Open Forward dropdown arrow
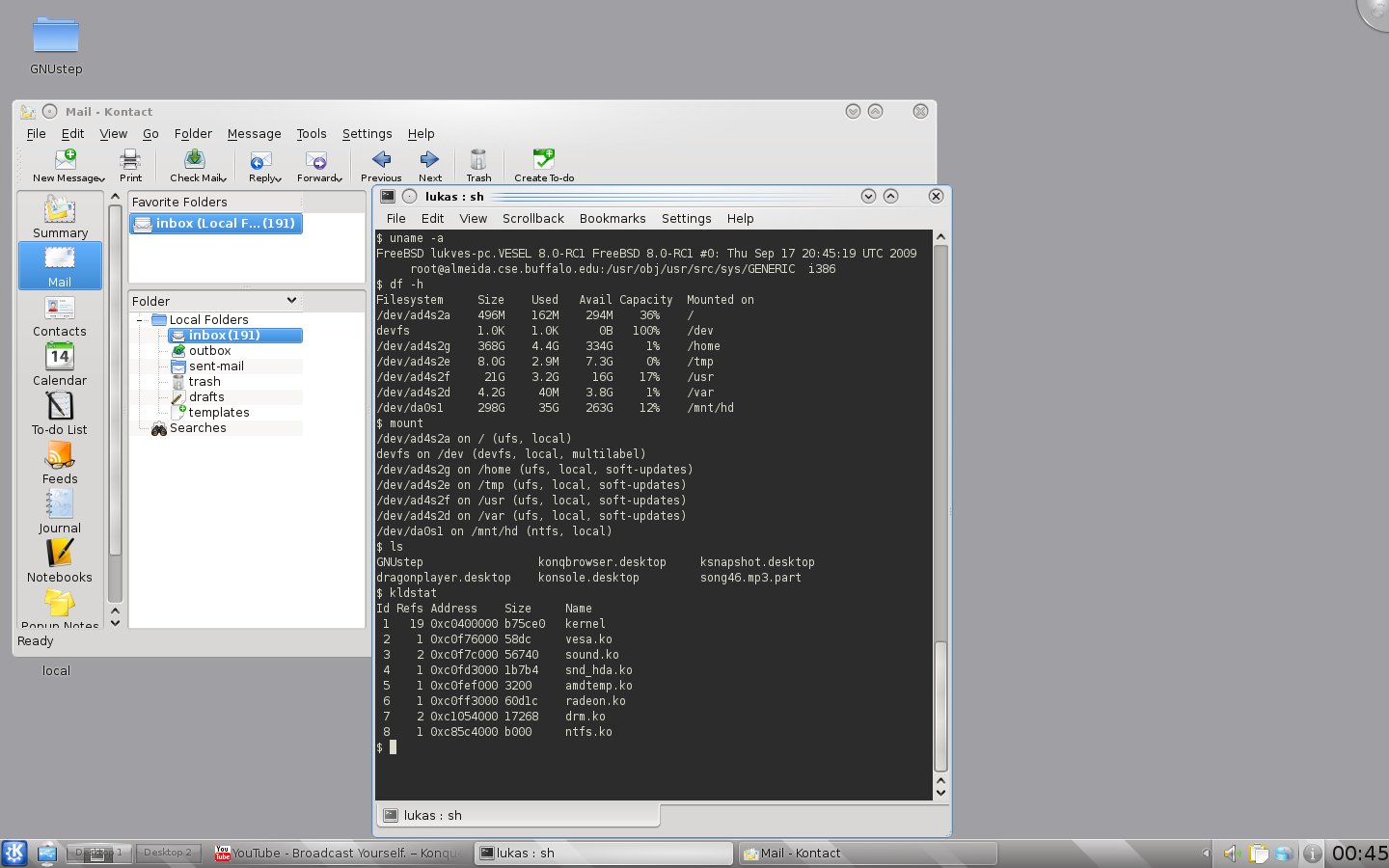Viewport: 1389px width, 868px height. (x=340, y=178)
